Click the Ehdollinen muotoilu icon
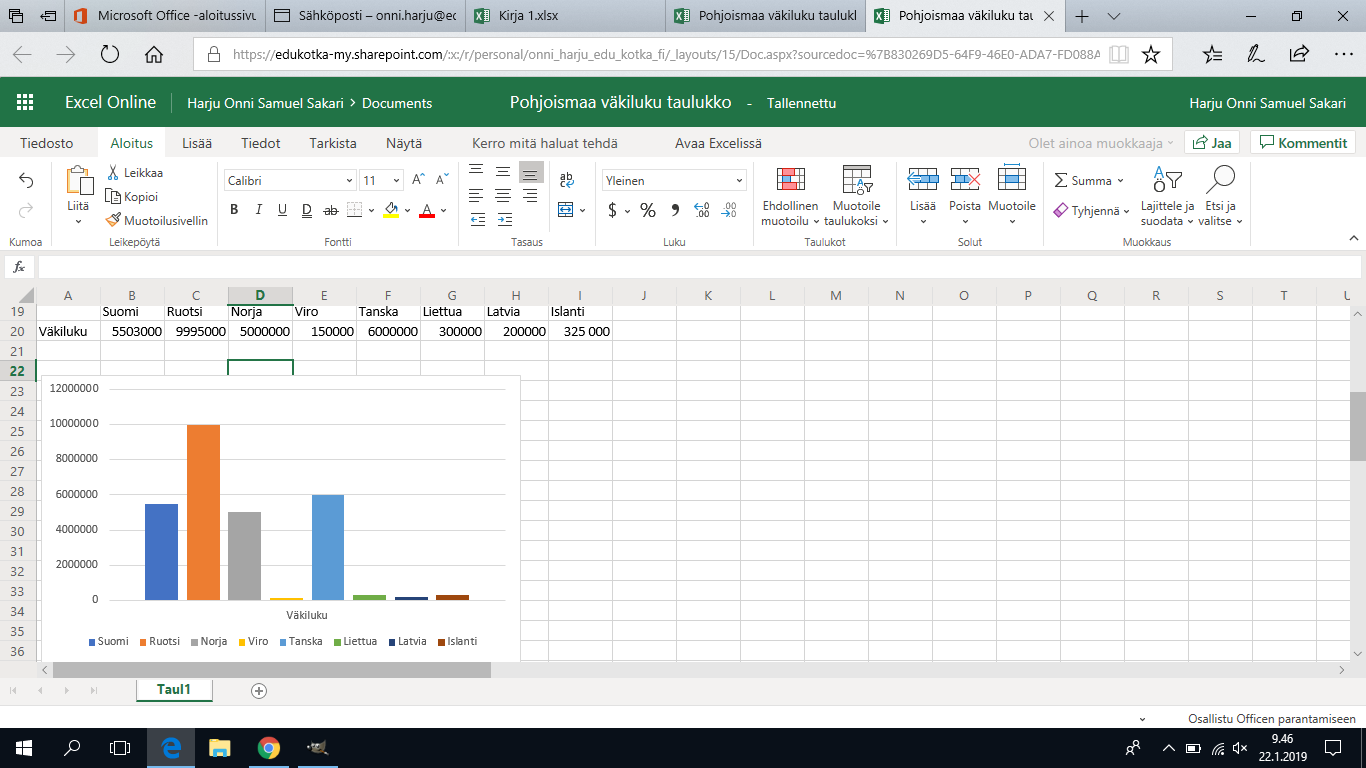The image size is (1366, 768). pyautogui.click(x=790, y=180)
